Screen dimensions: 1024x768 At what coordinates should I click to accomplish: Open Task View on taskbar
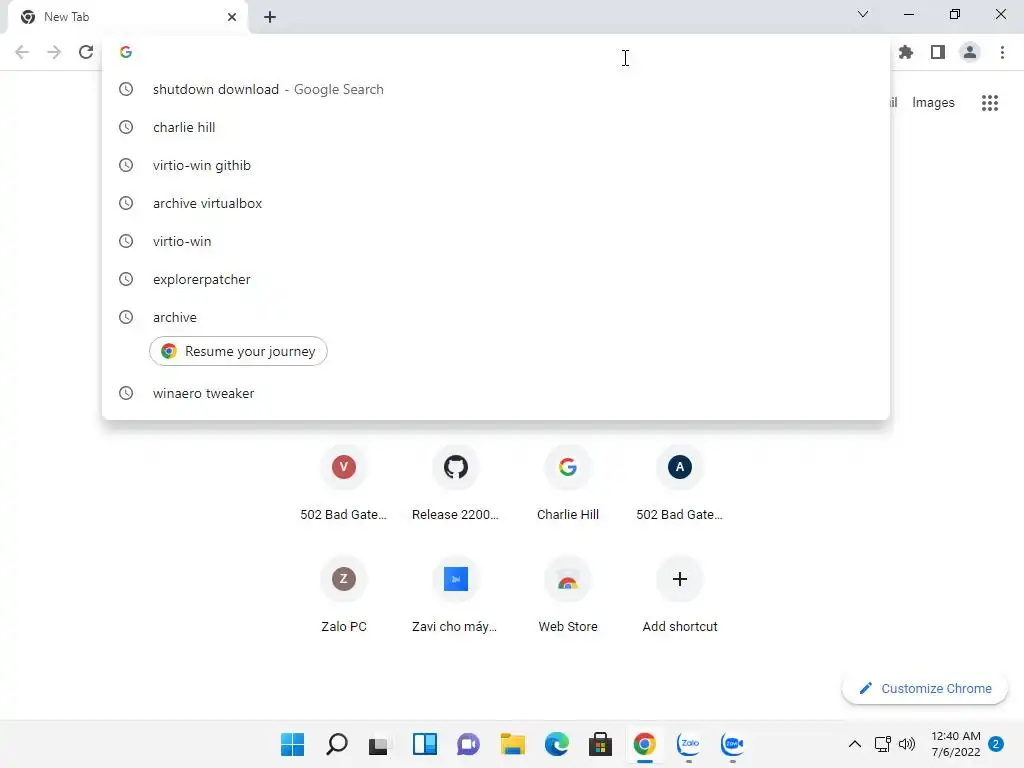379,744
